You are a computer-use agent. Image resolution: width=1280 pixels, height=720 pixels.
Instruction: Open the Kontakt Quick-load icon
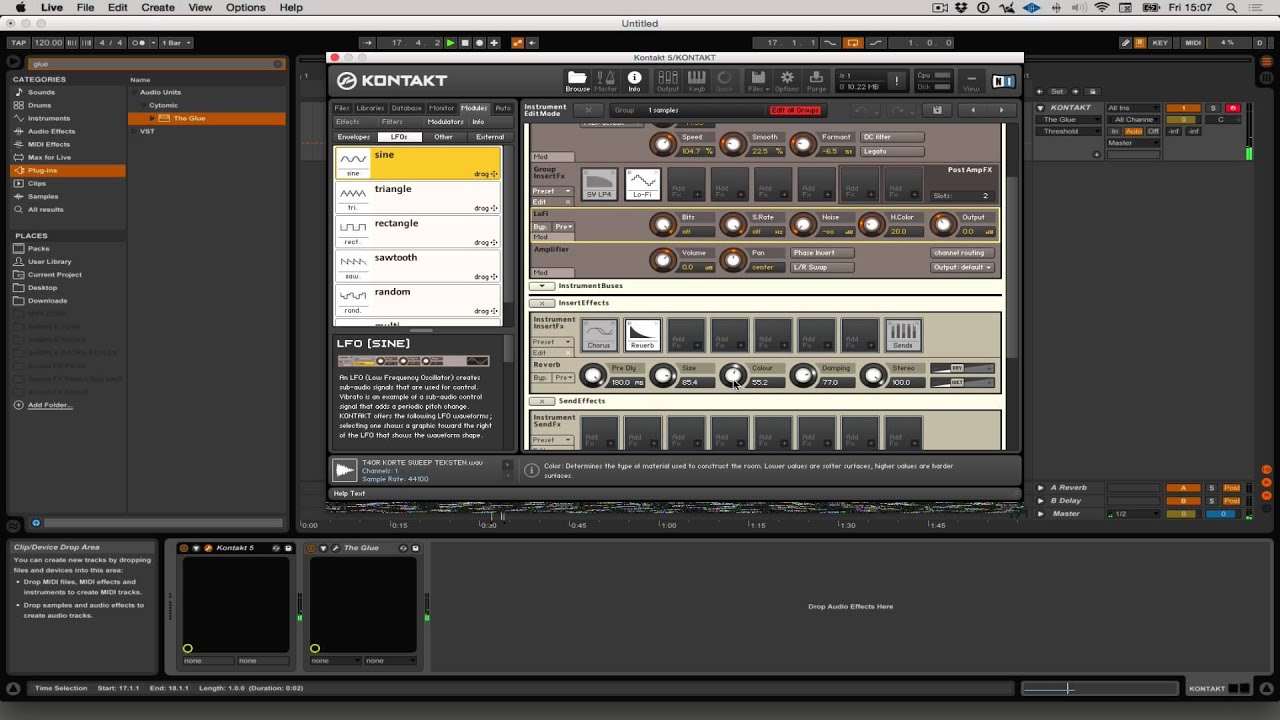point(724,80)
